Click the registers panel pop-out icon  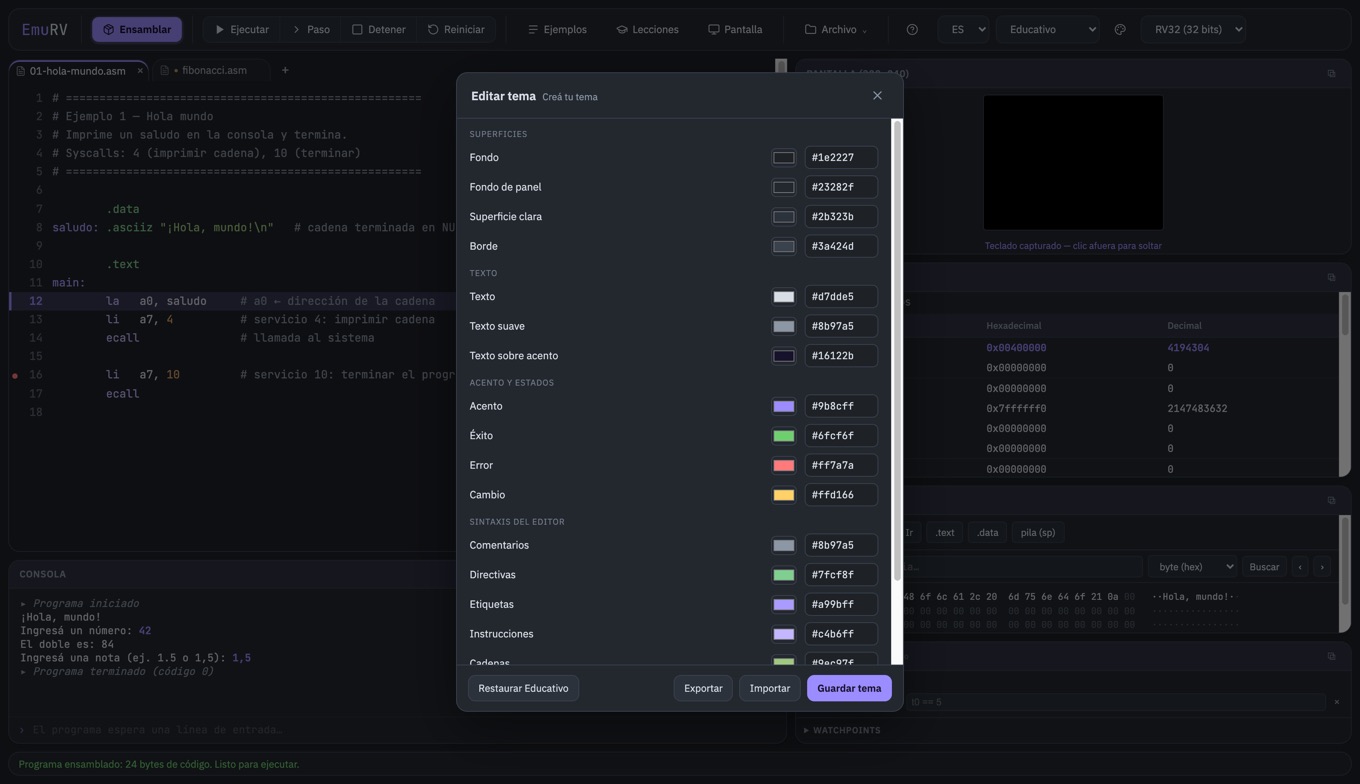tap(1331, 277)
